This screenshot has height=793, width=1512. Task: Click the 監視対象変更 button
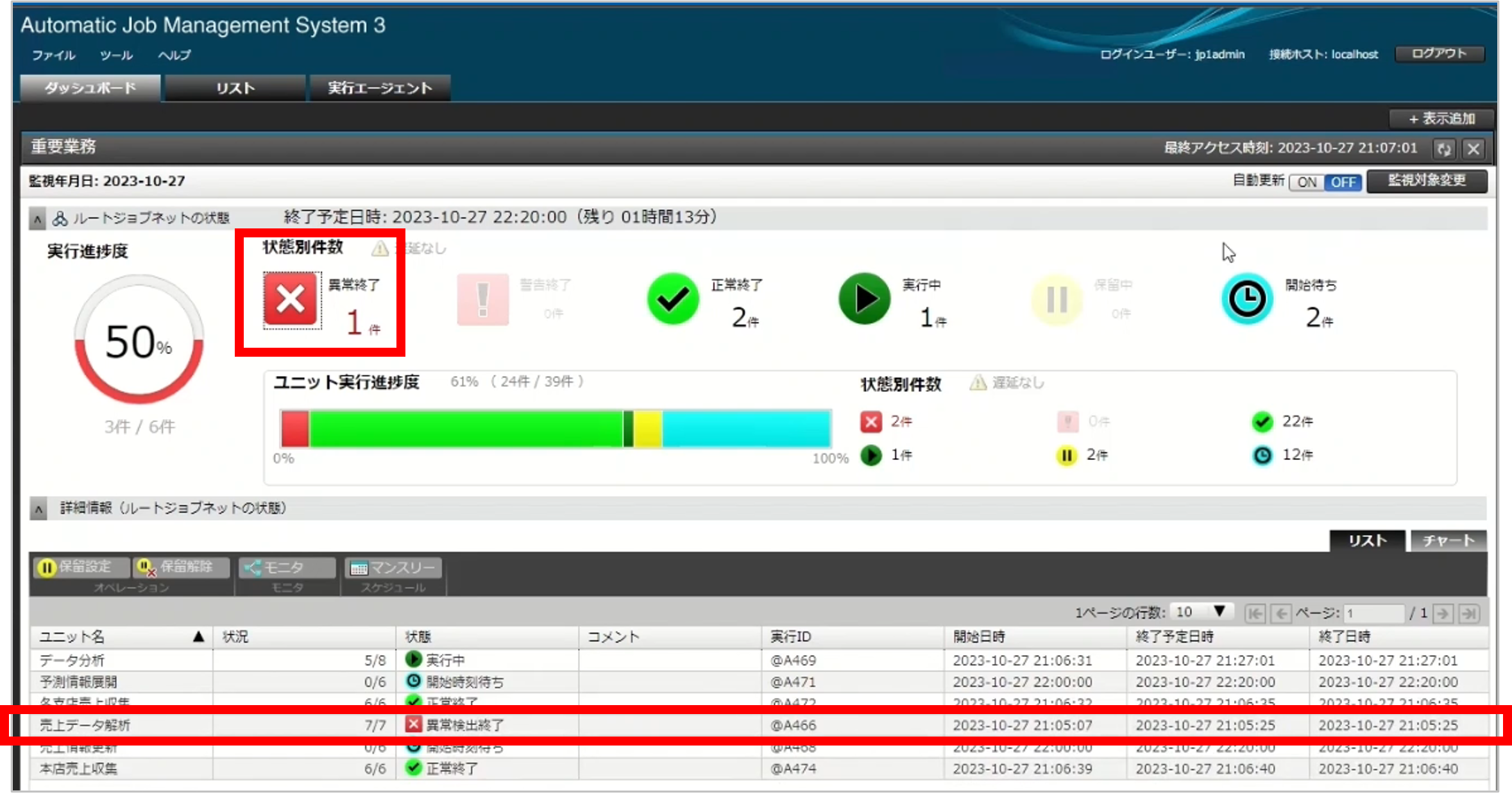click(x=1427, y=181)
